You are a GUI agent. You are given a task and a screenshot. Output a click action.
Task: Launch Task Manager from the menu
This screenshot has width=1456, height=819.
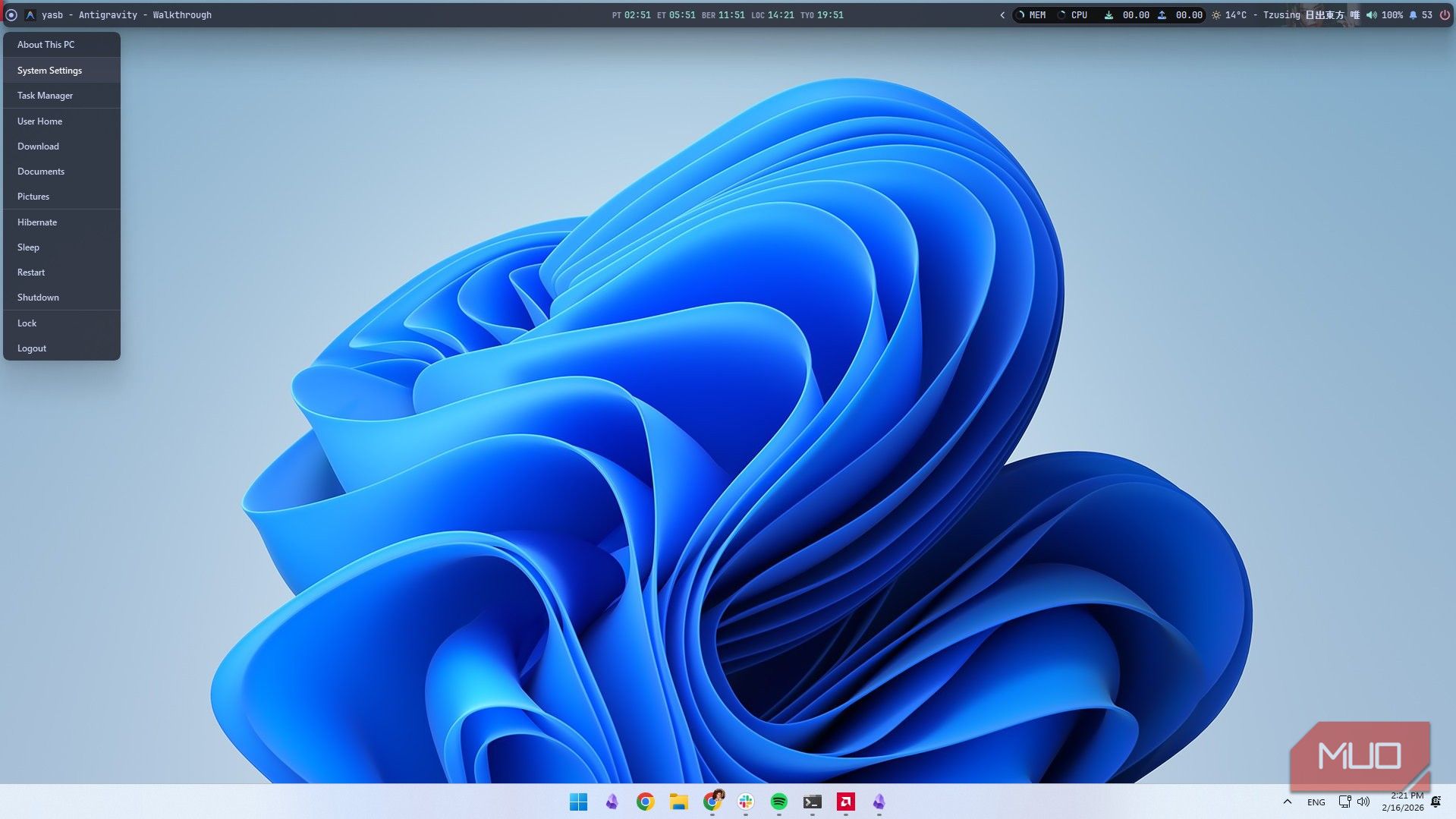[61, 96]
